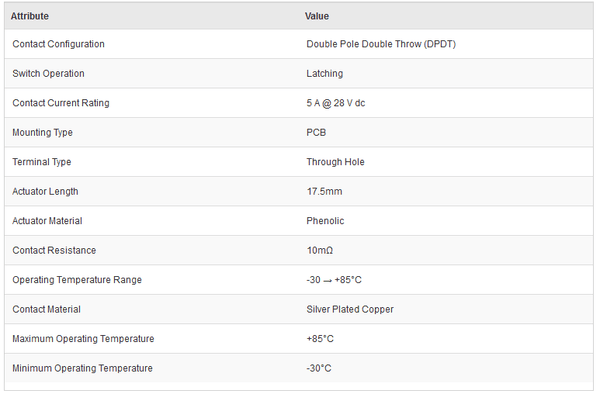
Task: Click the Double Pole Double Throw (DPDT) value
Action: coord(381,44)
